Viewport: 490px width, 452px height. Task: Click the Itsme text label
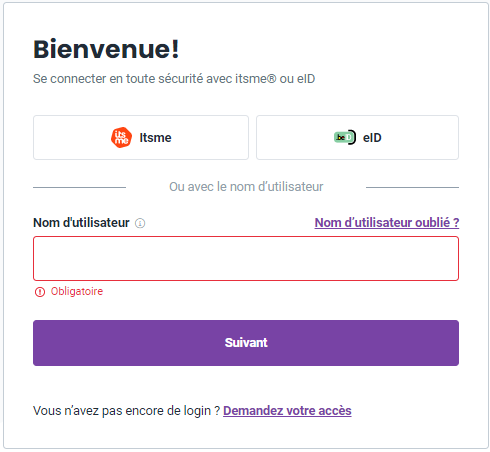point(155,138)
